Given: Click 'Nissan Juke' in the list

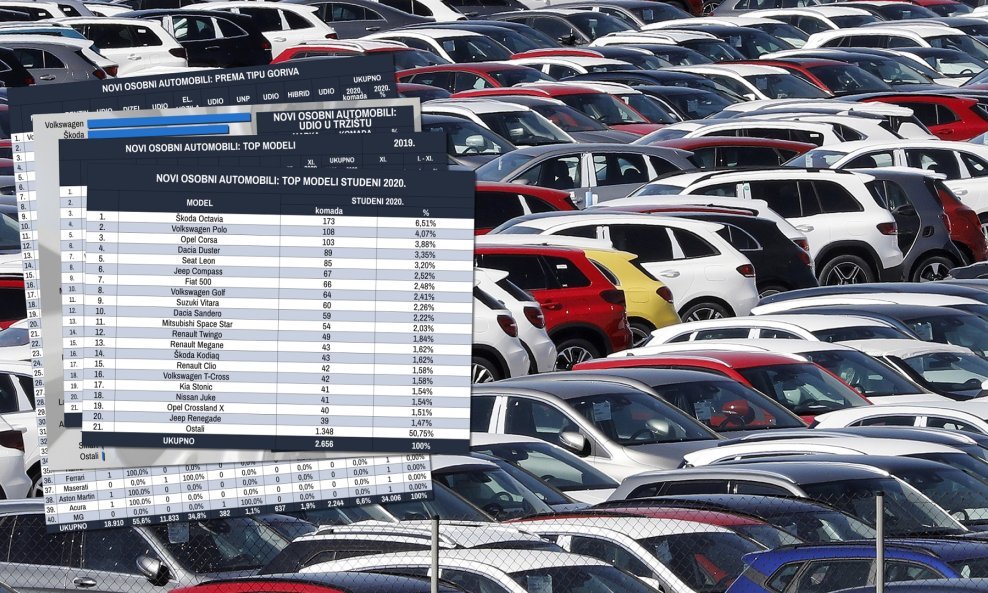Looking at the screenshot, I should (196, 398).
